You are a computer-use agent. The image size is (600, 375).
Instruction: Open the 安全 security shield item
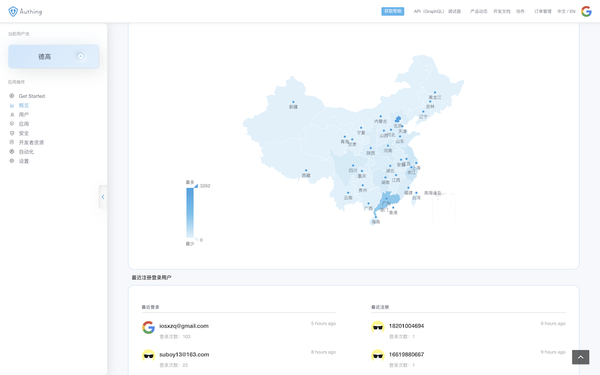pyautogui.click(x=12, y=133)
